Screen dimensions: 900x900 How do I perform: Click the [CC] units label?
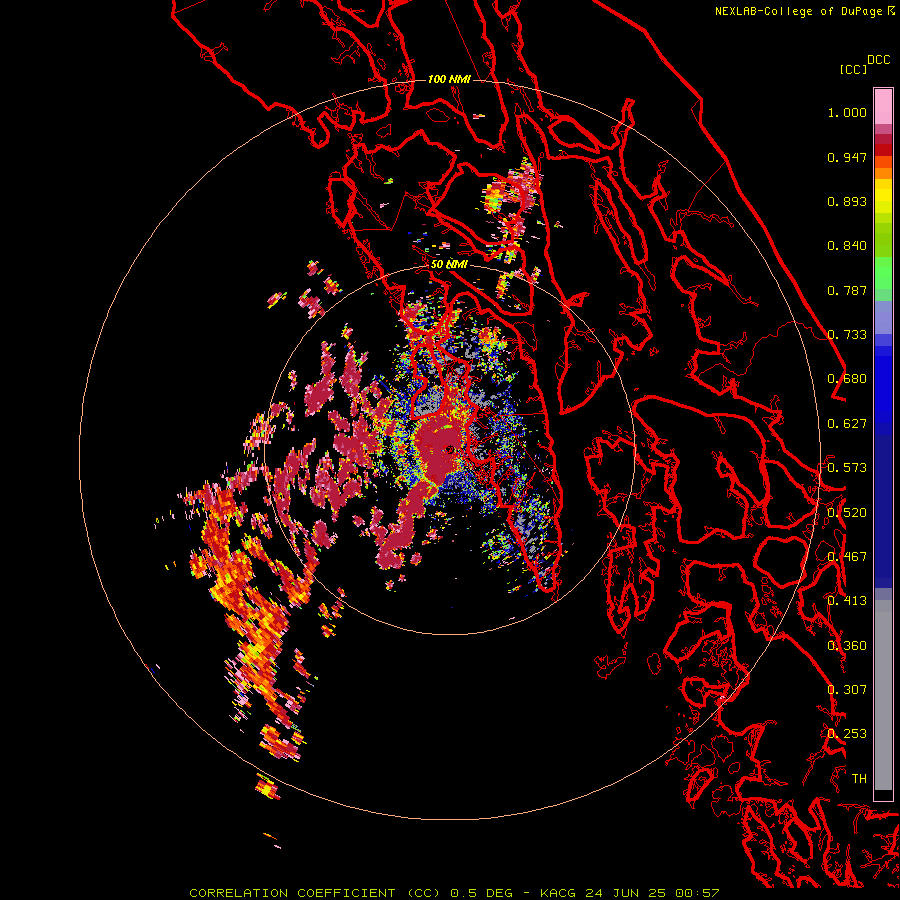tap(853, 69)
